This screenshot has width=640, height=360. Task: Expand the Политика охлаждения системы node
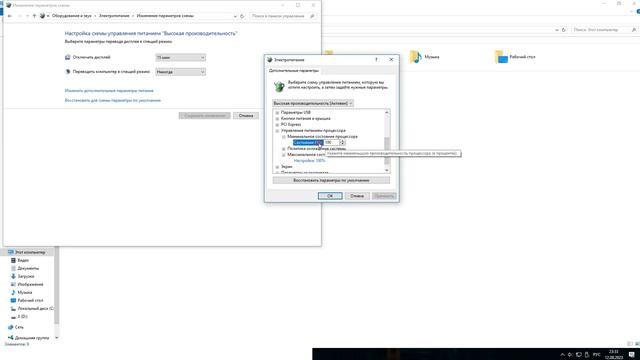click(x=284, y=149)
